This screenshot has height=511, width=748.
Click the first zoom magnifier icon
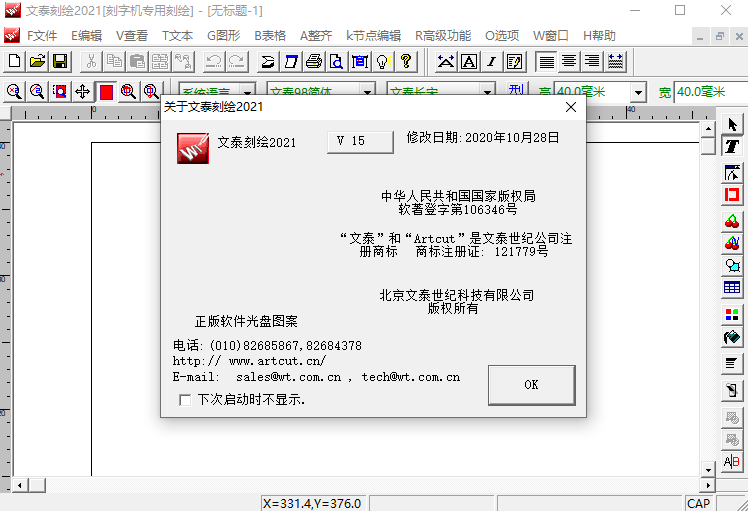click(14, 91)
